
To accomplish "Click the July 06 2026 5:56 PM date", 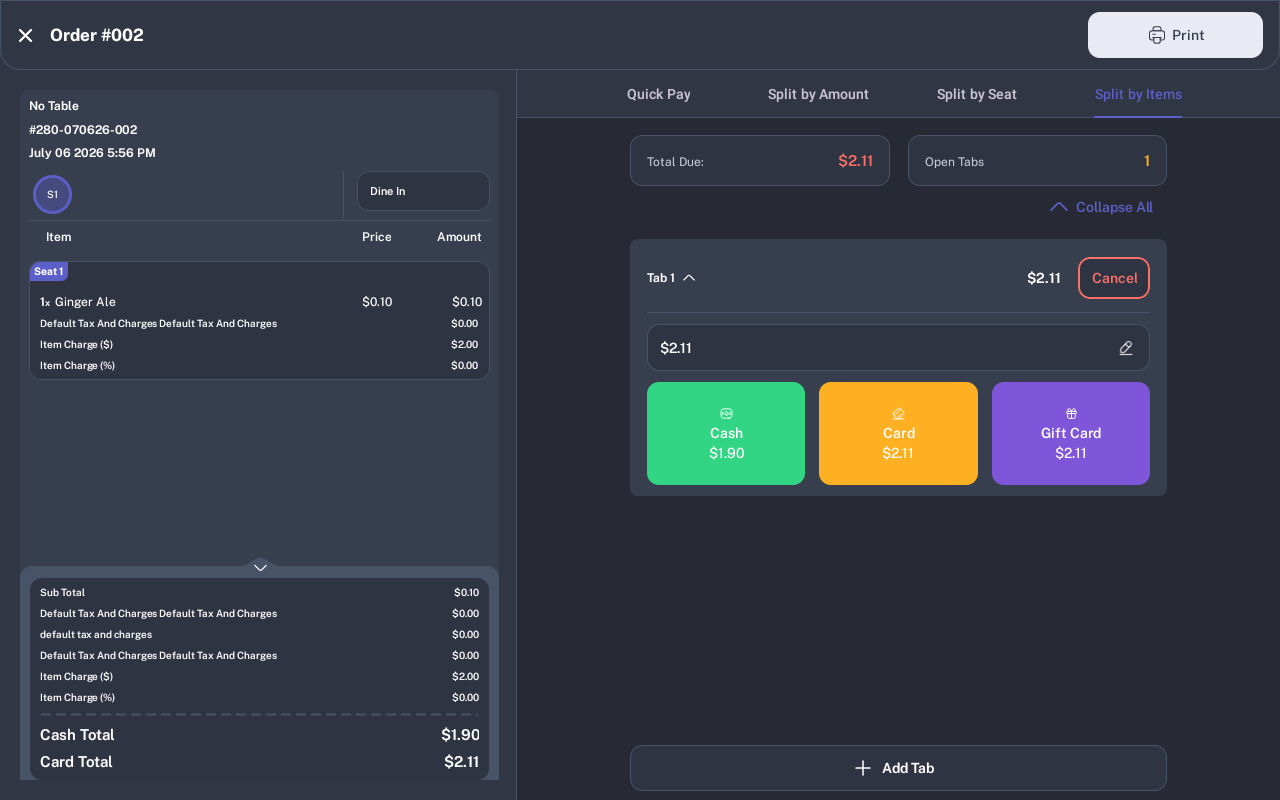I will coord(92,153).
